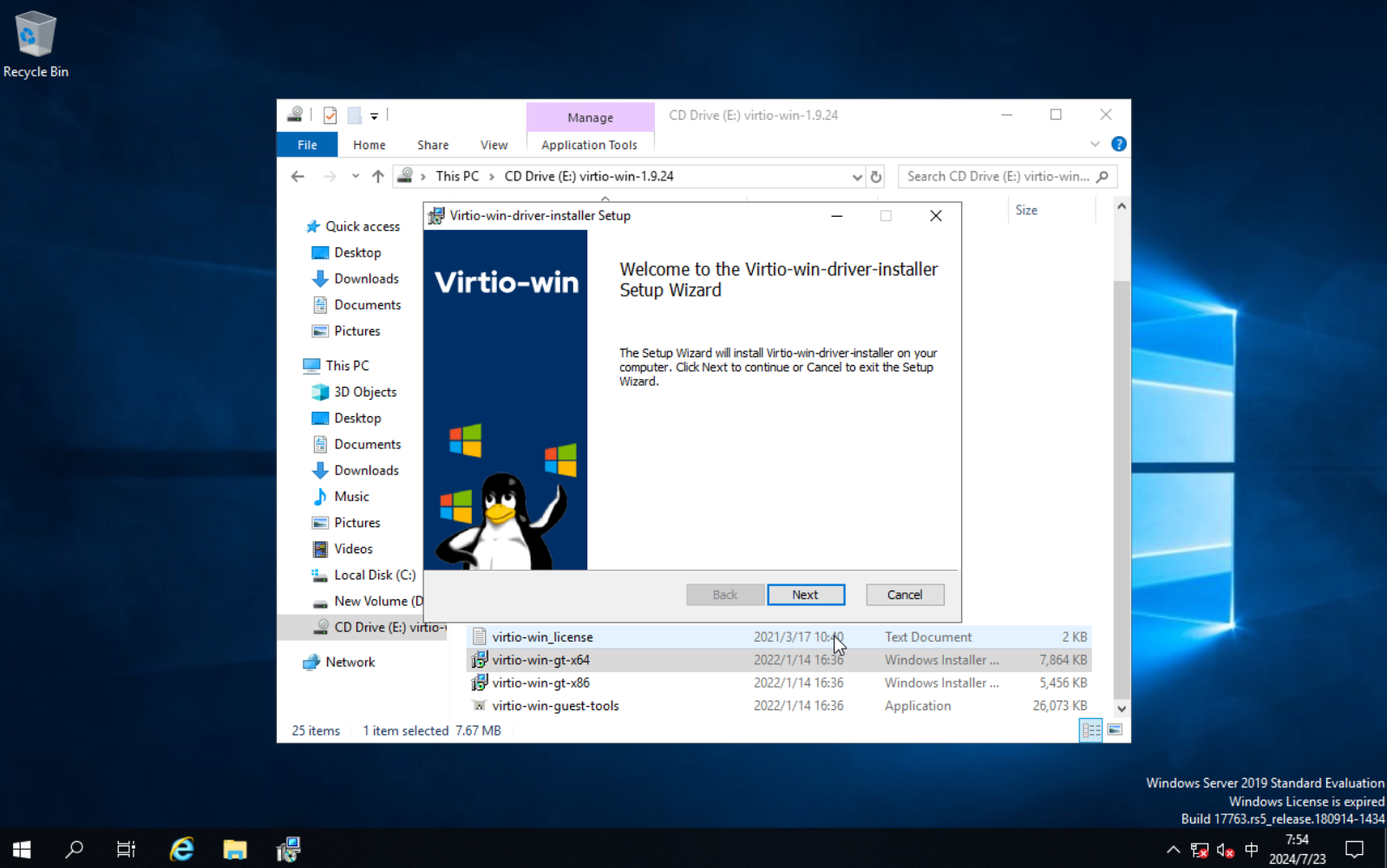Screen dimensions: 1387x868
Task: Switch to large icons view layout
Action: pos(1115,730)
